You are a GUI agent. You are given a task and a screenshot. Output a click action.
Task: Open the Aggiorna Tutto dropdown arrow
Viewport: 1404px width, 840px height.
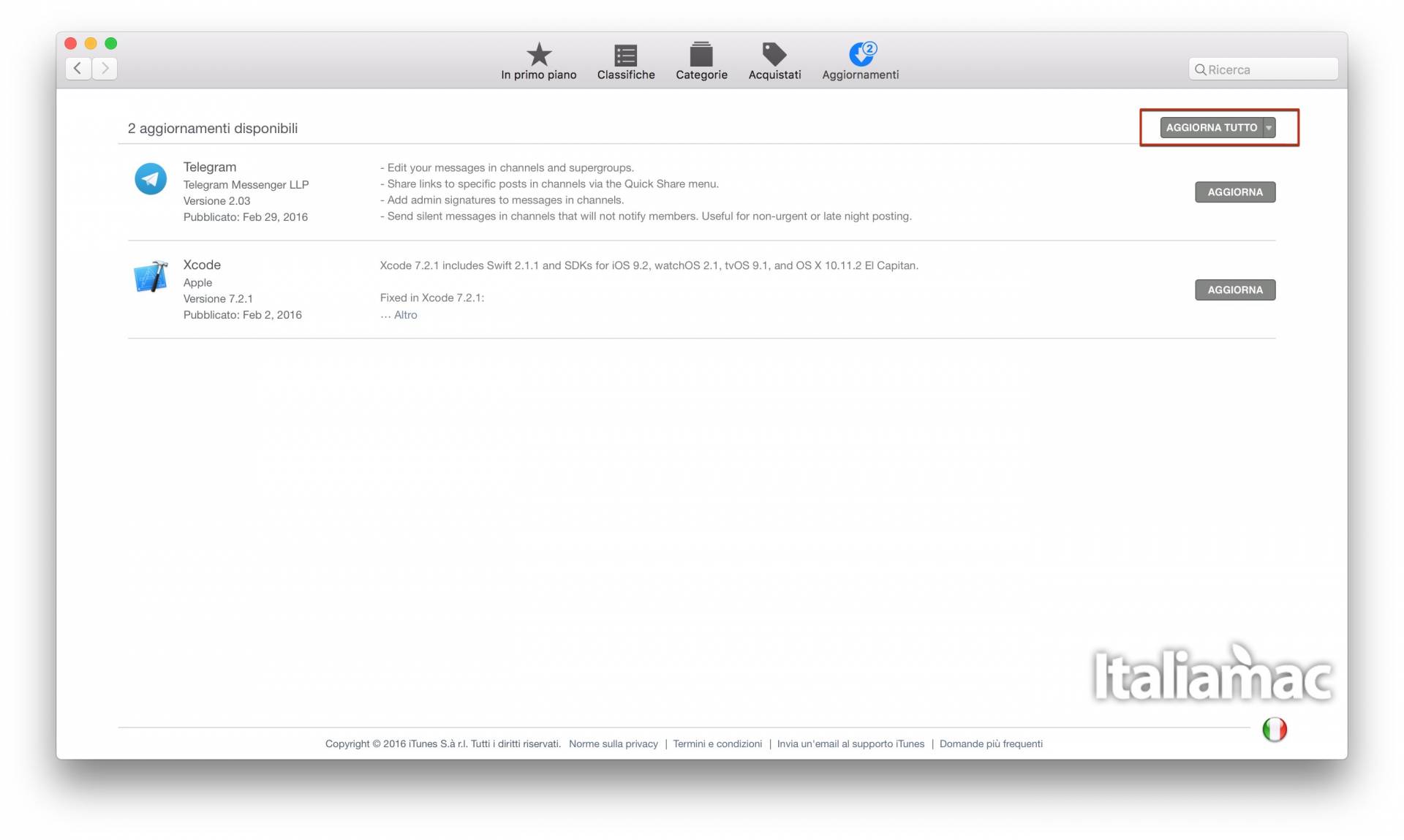pyautogui.click(x=1269, y=127)
